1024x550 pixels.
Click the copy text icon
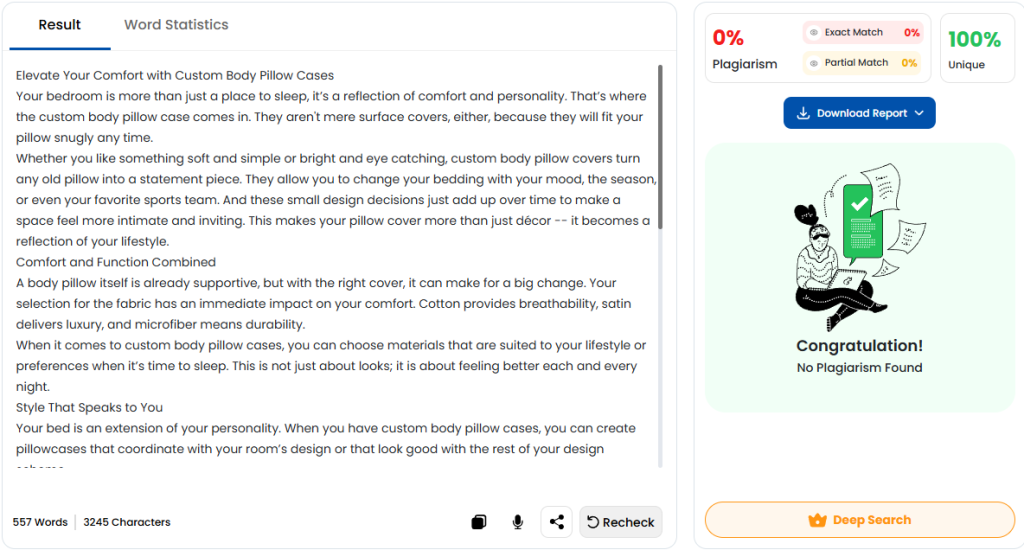point(479,522)
